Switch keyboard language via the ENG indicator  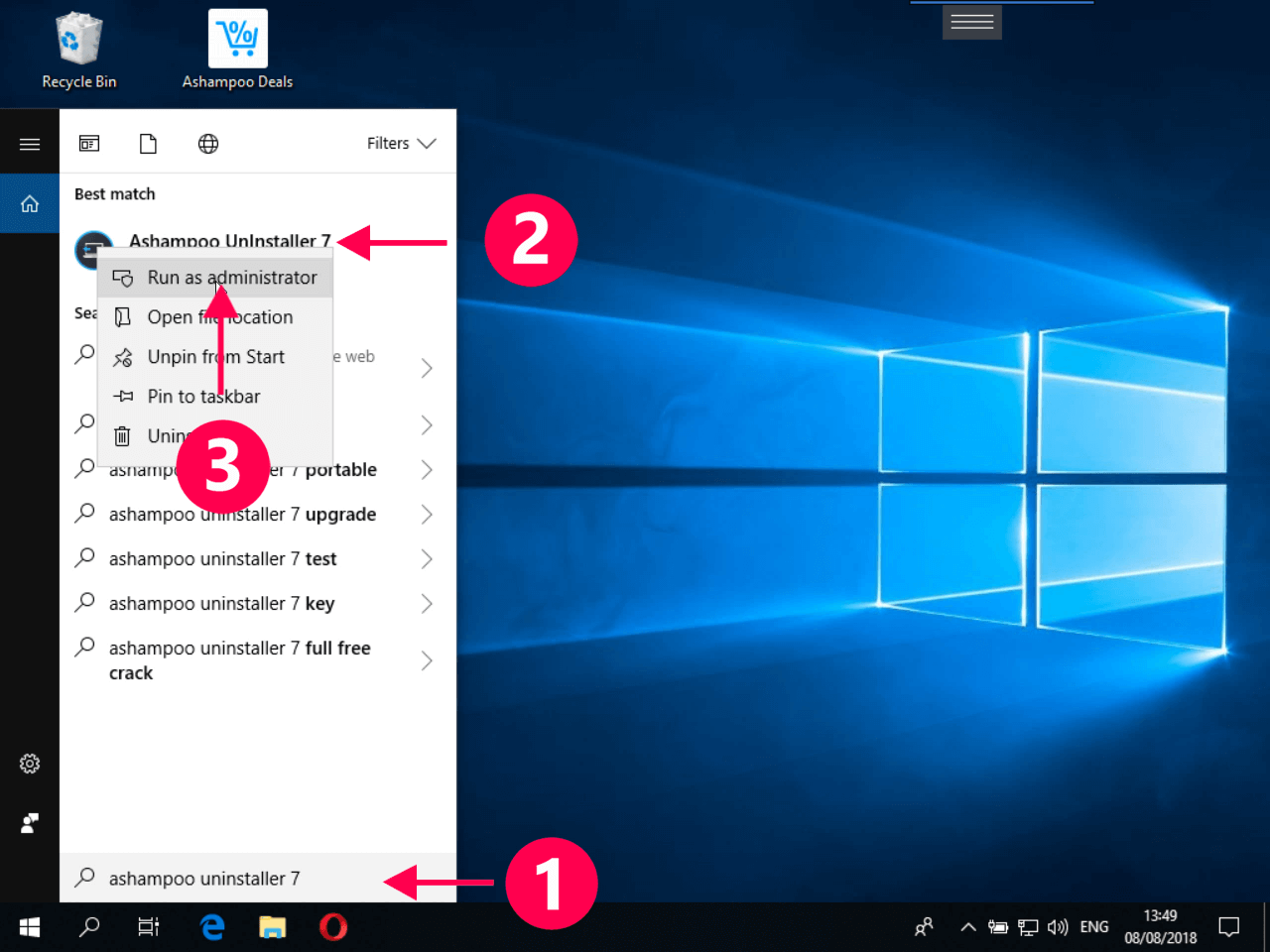(1094, 926)
